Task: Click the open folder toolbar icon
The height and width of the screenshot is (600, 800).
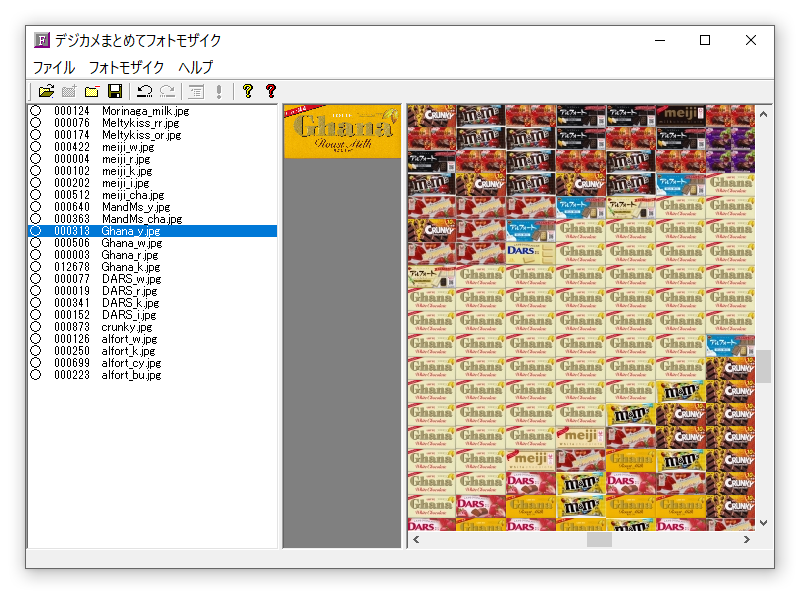Action: point(46,91)
